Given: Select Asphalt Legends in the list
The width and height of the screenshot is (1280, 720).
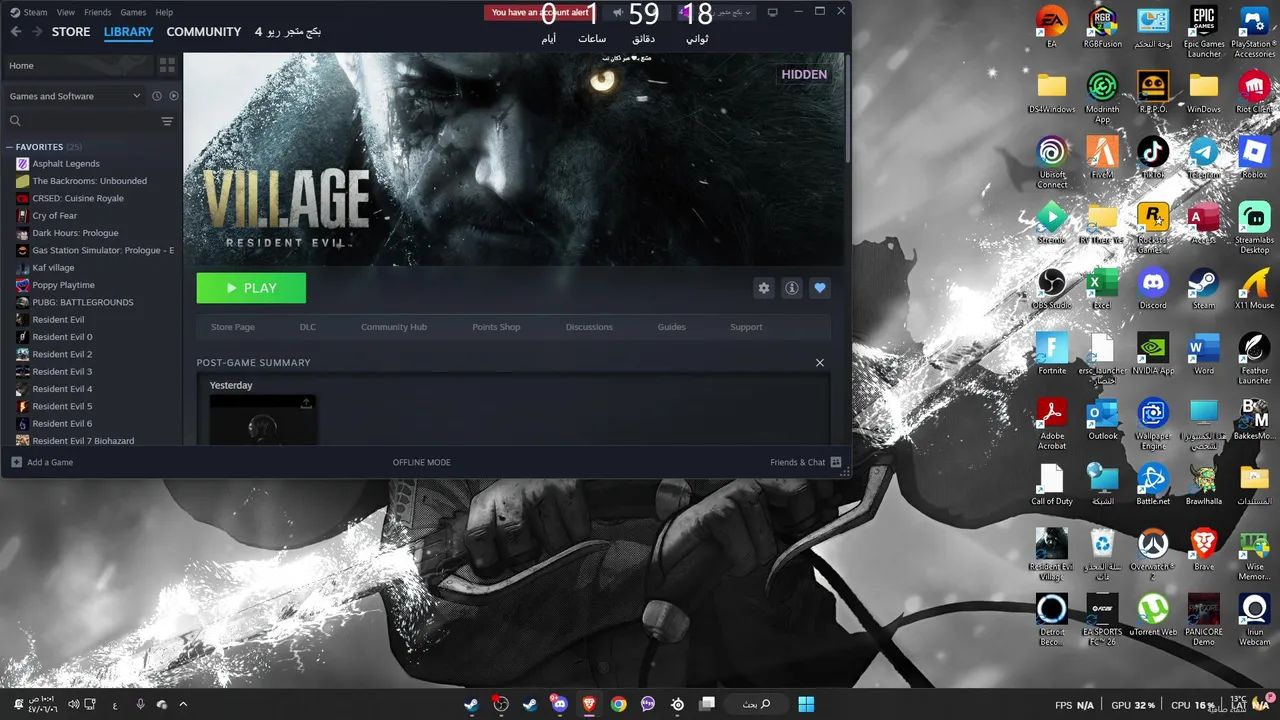Looking at the screenshot, I should point(66,164).
